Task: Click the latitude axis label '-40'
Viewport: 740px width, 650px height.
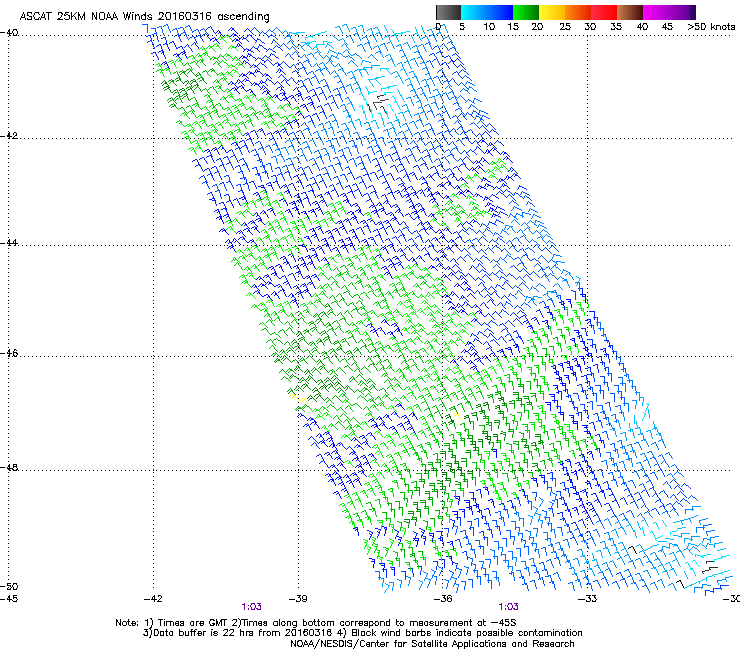Action: (x=9, y=33)
